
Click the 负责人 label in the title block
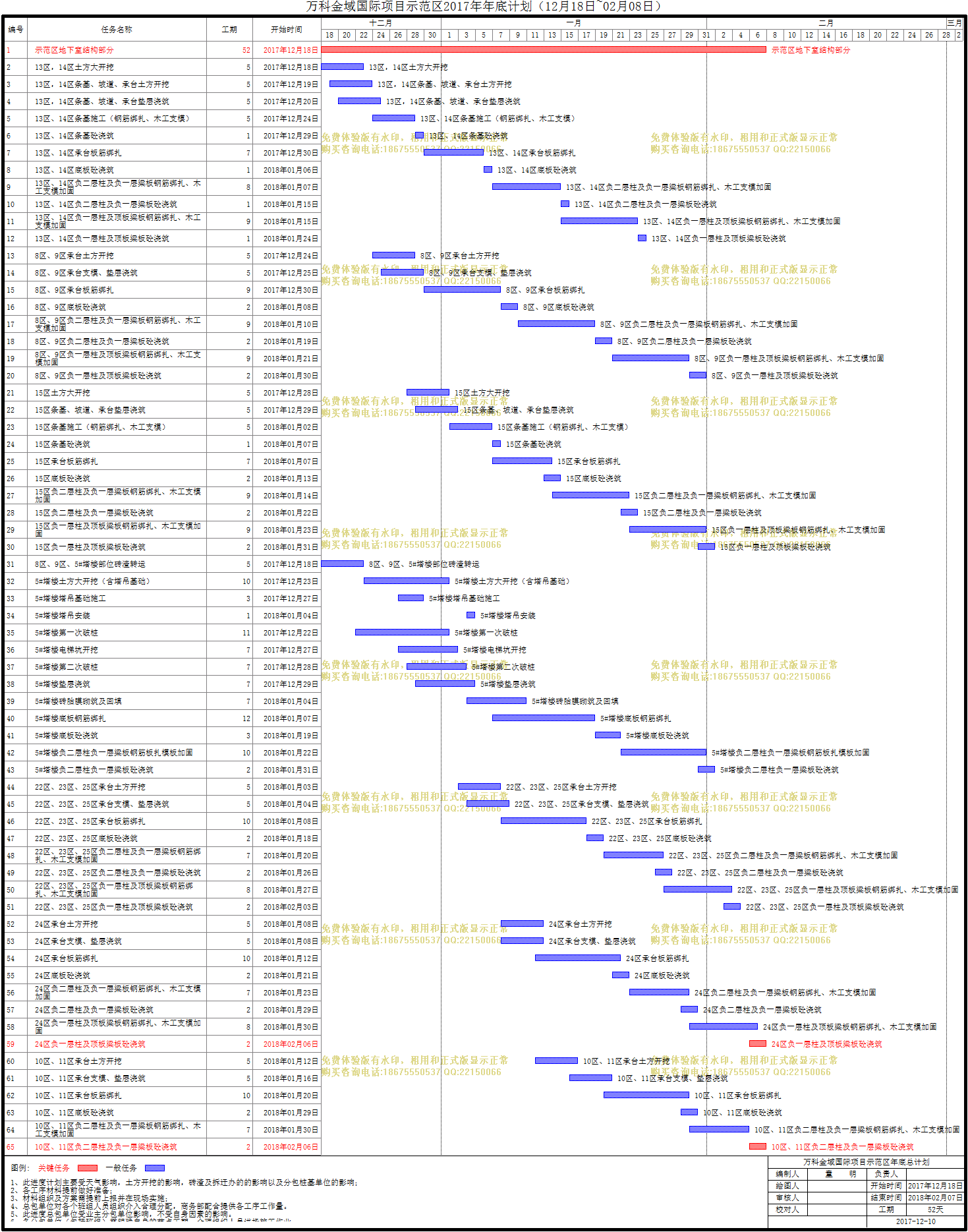pos(886,1174)
